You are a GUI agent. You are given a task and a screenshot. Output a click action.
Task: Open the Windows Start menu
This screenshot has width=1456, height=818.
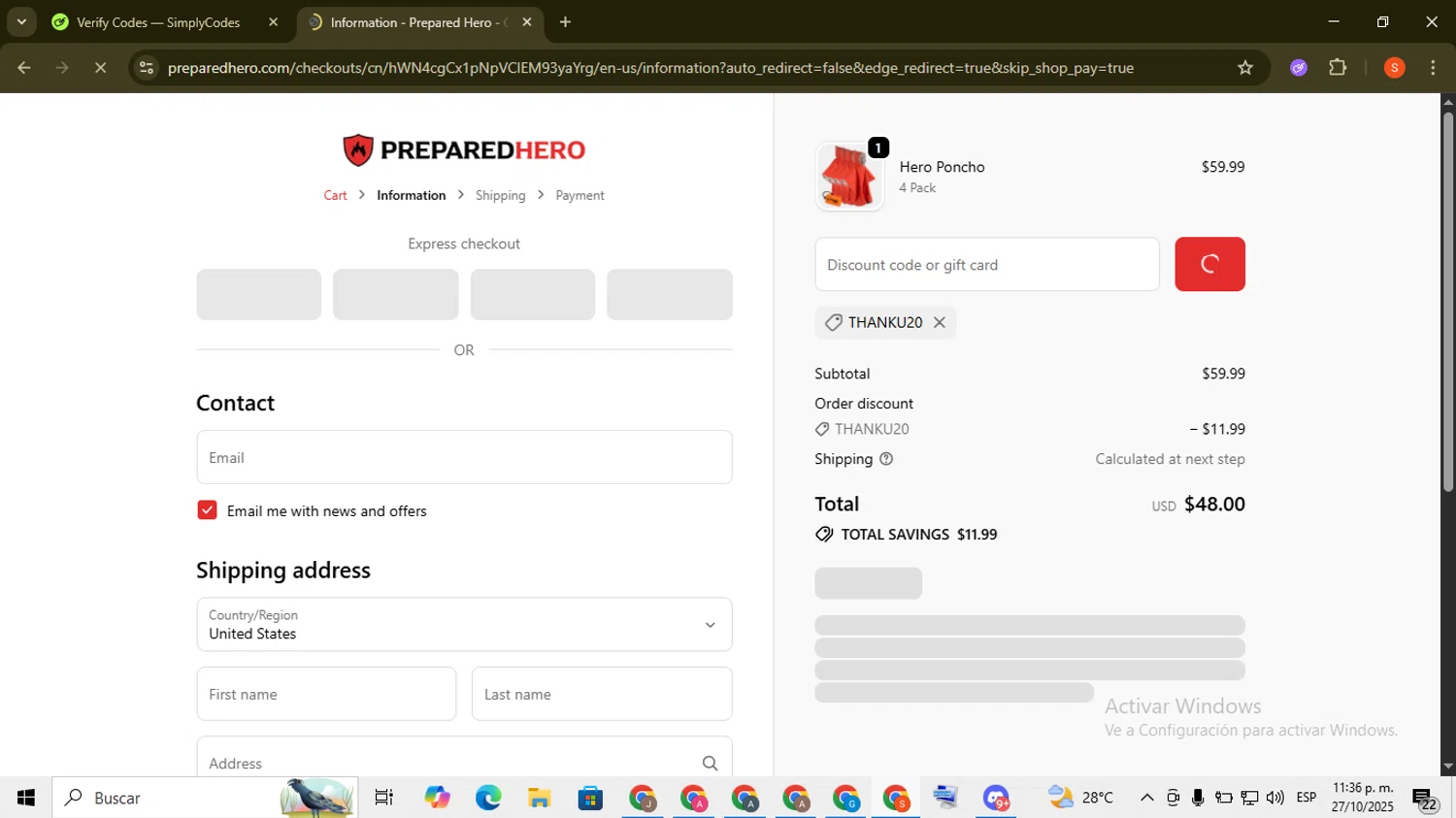(x=25, y=798)
